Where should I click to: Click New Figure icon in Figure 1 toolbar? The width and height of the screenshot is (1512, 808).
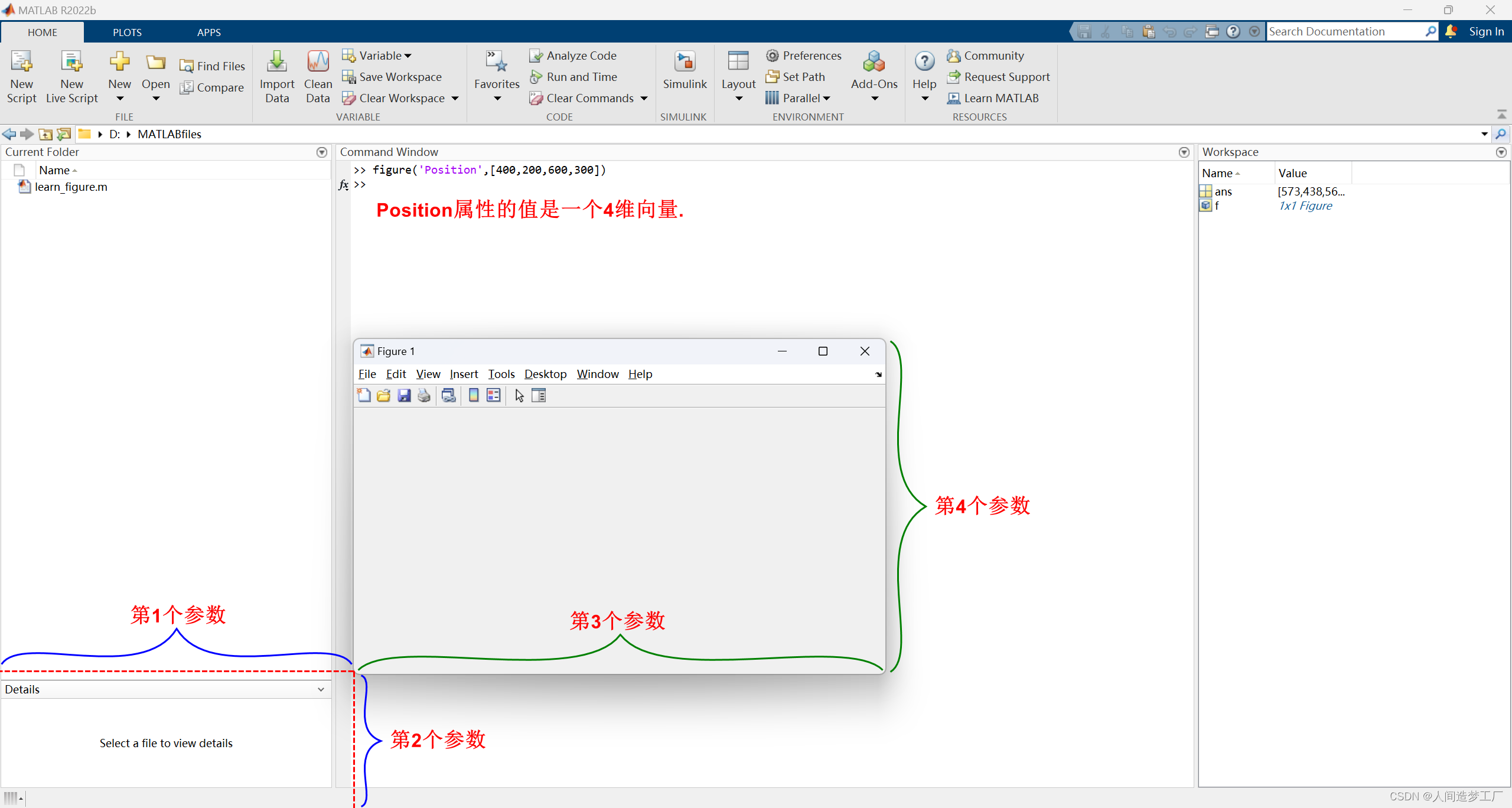click(364, 396)
